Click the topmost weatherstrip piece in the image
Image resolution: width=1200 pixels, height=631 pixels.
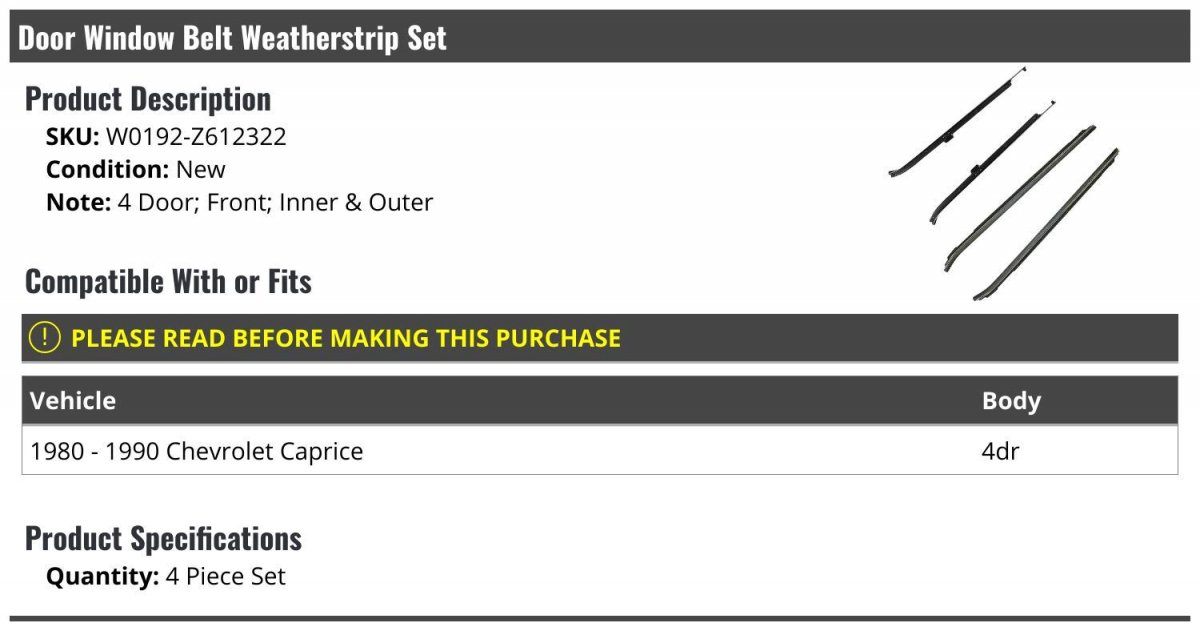pyautogui.click(x=957, y=123)
